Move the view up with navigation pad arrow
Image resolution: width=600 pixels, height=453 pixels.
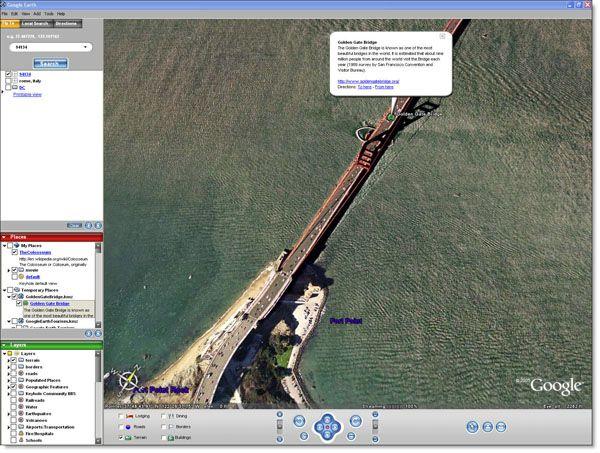328,418
